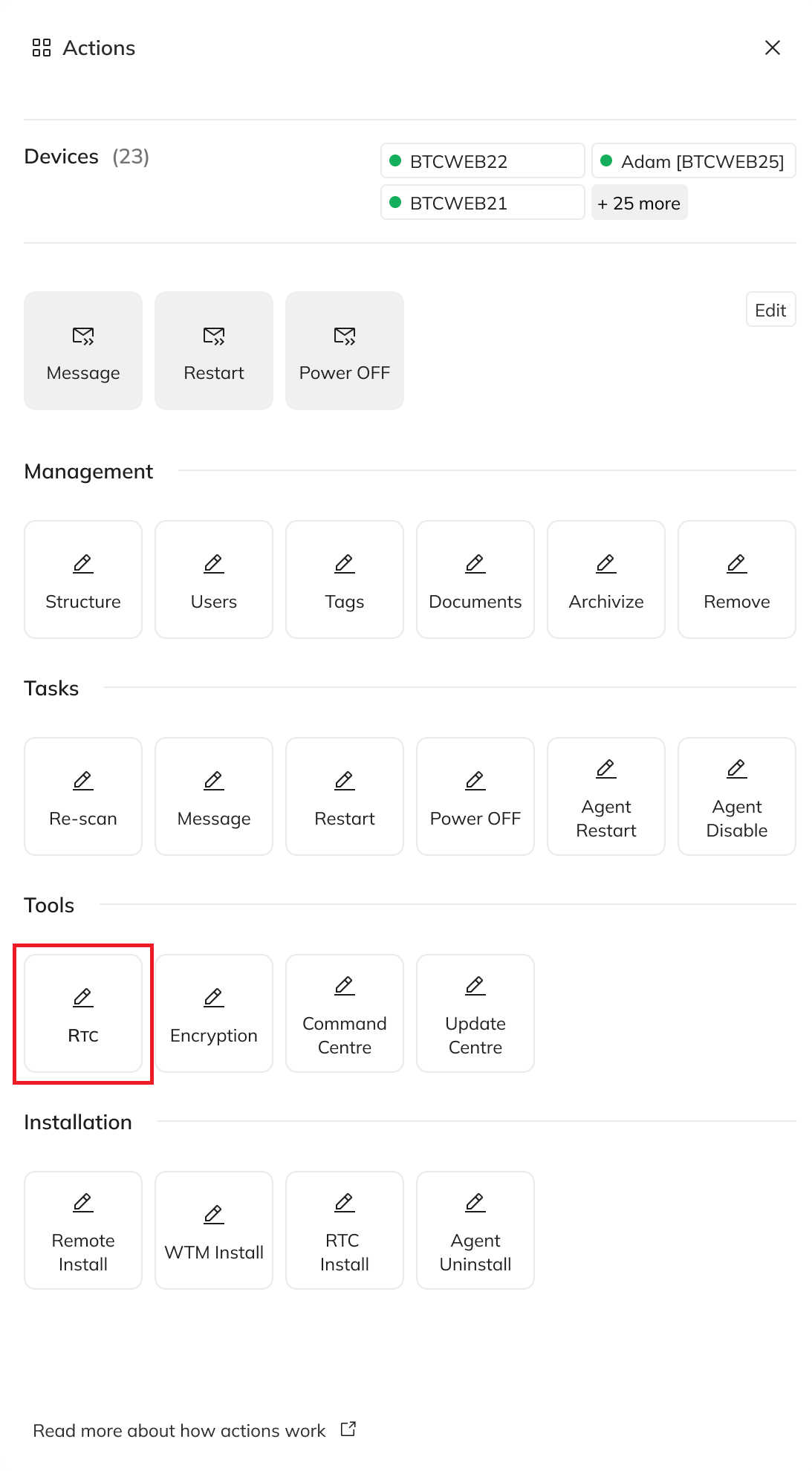Launch the Remote Install action
The height and width of the screenshot is (1471, 812).
[x=83, y=1230]
